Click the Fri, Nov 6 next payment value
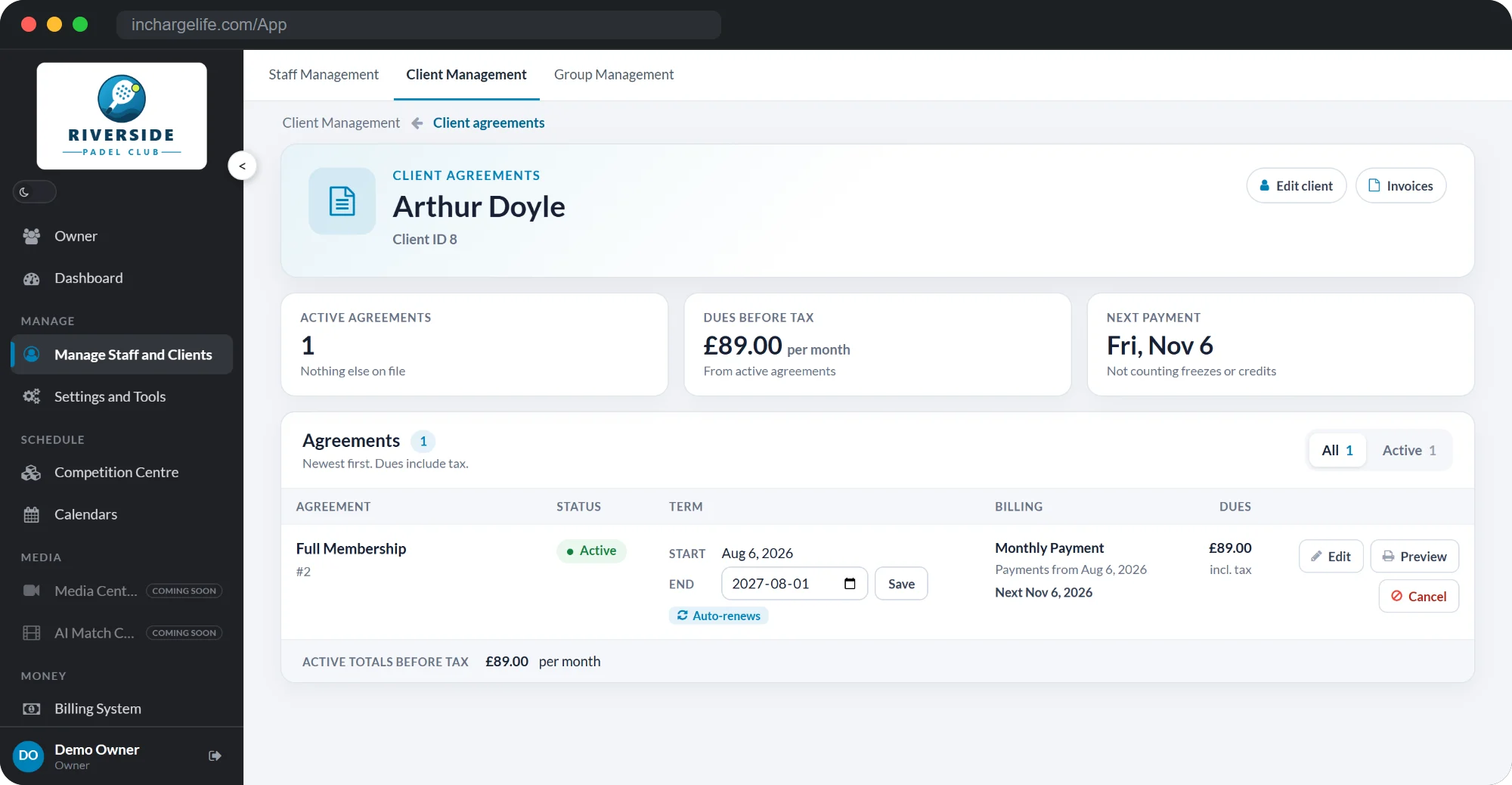Screen dimensions: 1512x785 pos(1160,346)
